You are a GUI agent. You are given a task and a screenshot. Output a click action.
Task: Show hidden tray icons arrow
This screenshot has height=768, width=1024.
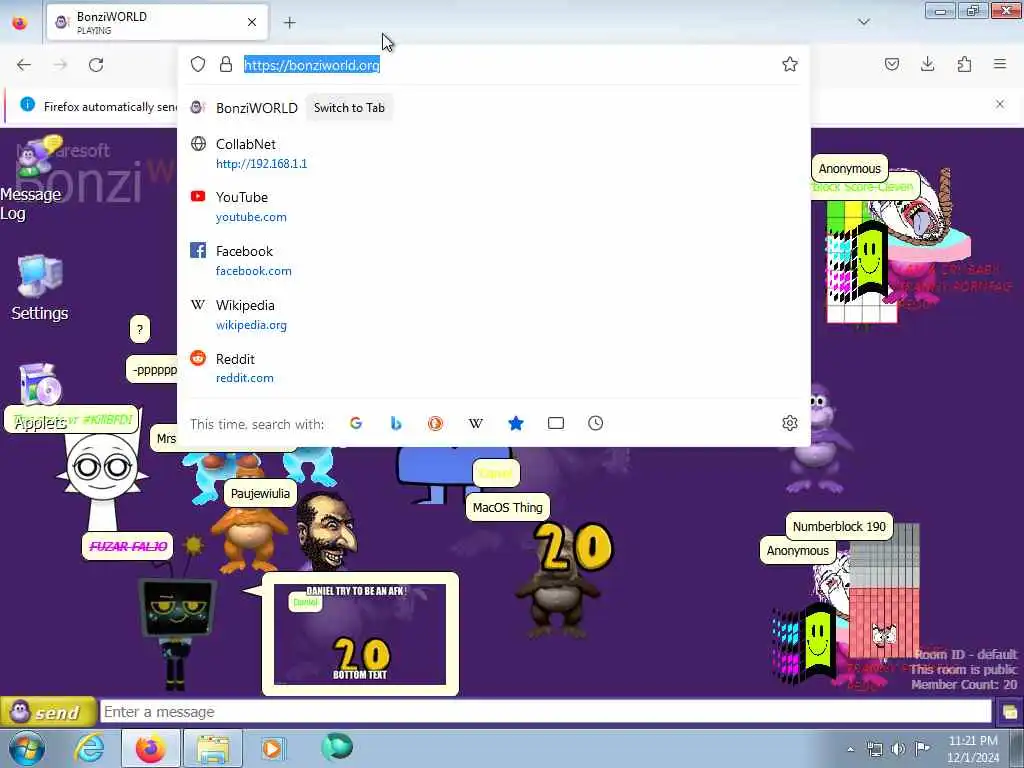click(x=850, y=749)
